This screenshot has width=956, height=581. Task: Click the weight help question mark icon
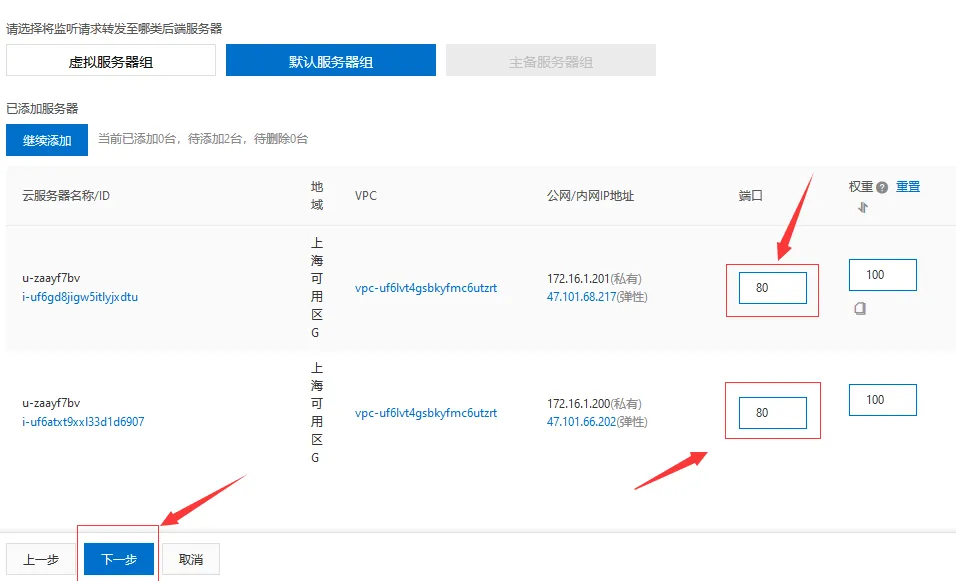coord(882,188)
